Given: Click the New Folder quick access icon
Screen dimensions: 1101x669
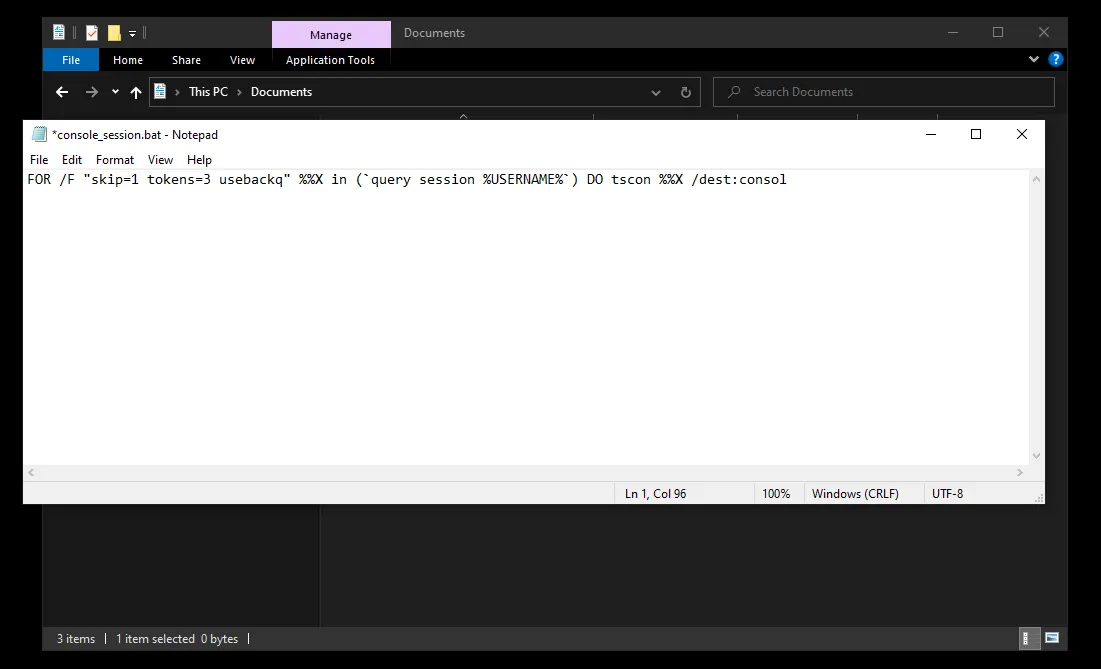Looking at the screenshot, I should [x=113, y=32].
